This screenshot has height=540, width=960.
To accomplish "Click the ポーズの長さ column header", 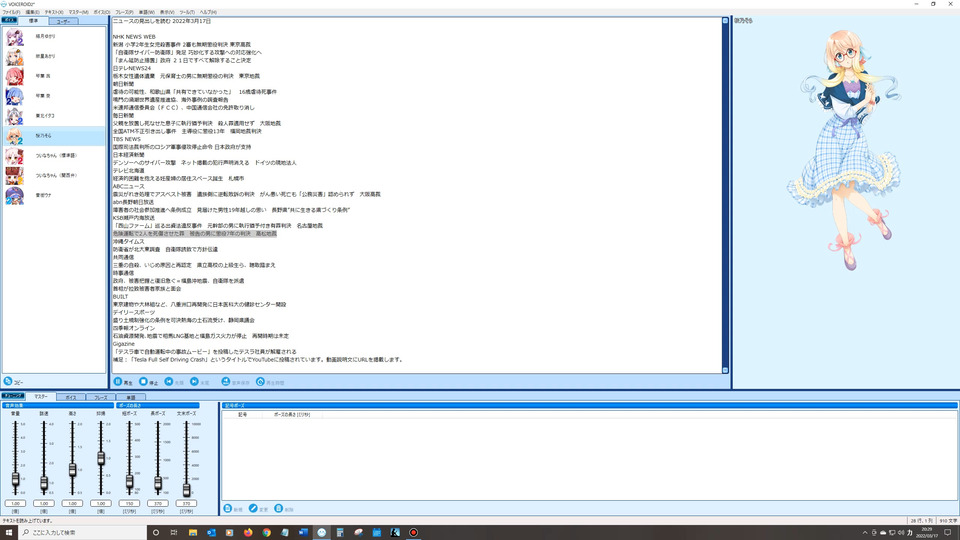I will 292,414.
